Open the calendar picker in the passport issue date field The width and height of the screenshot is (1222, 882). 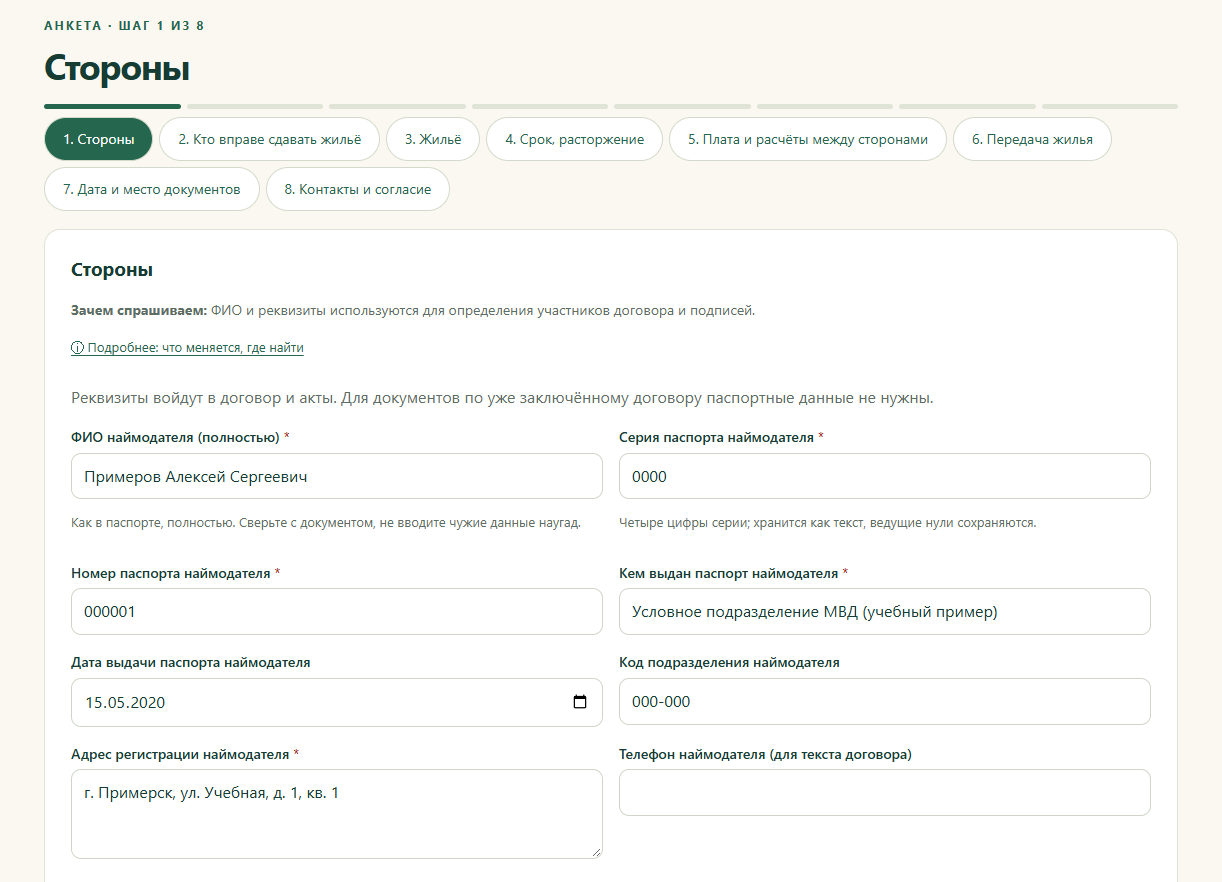[580, 702]
